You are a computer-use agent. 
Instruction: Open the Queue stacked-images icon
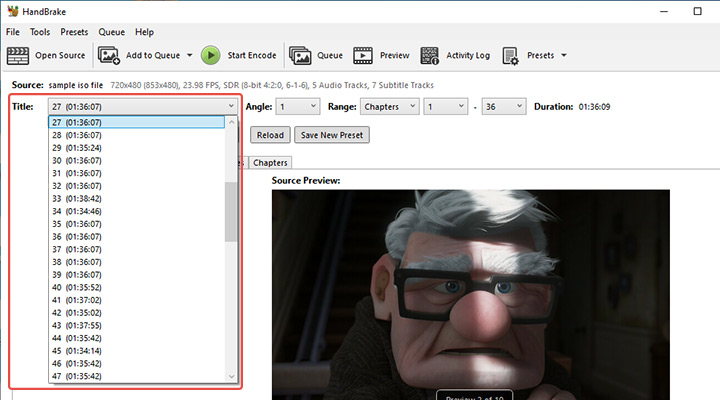(x=300, y=56)
